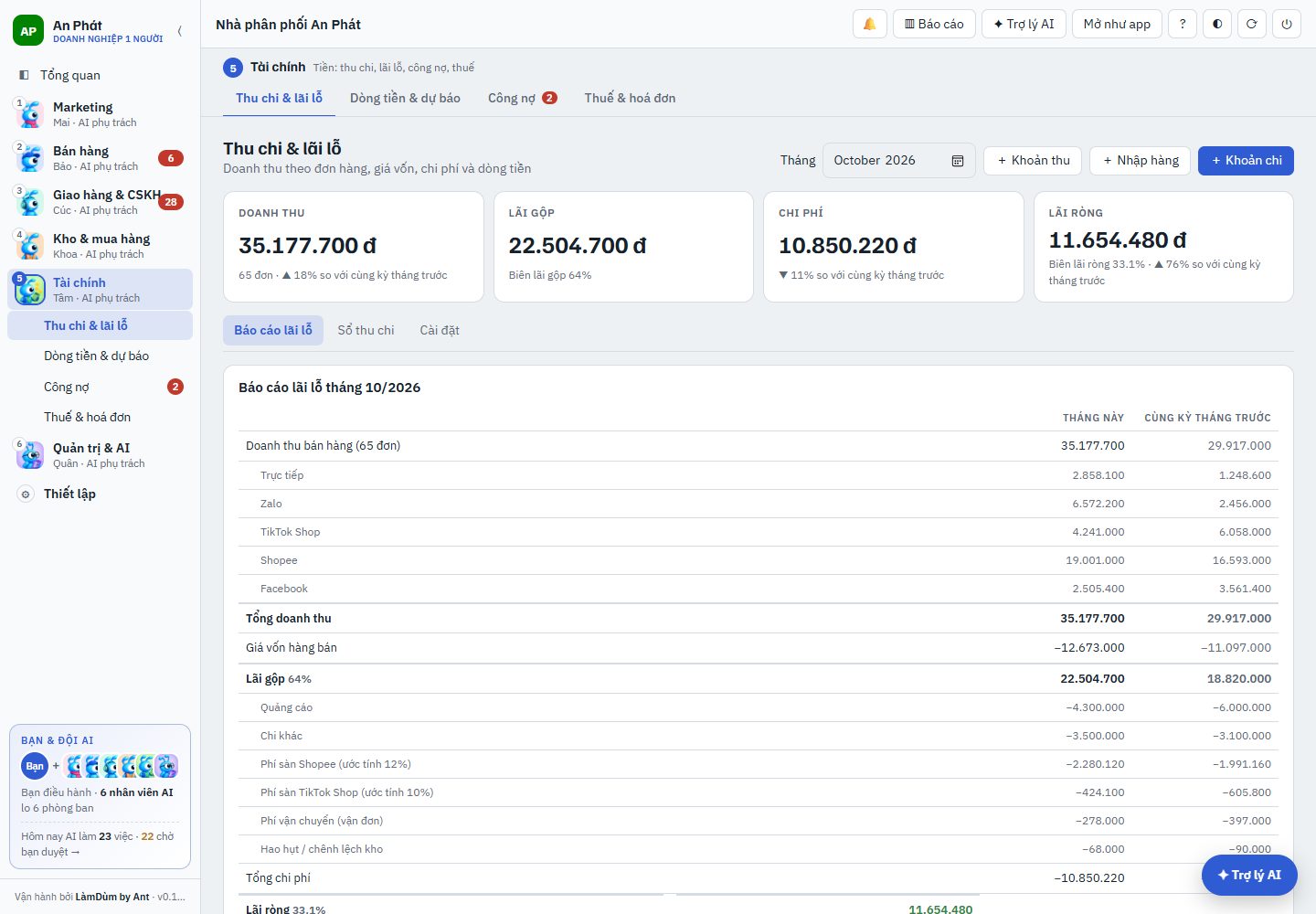Open Giao hàng & CSKH avatar

pos(29,201)
